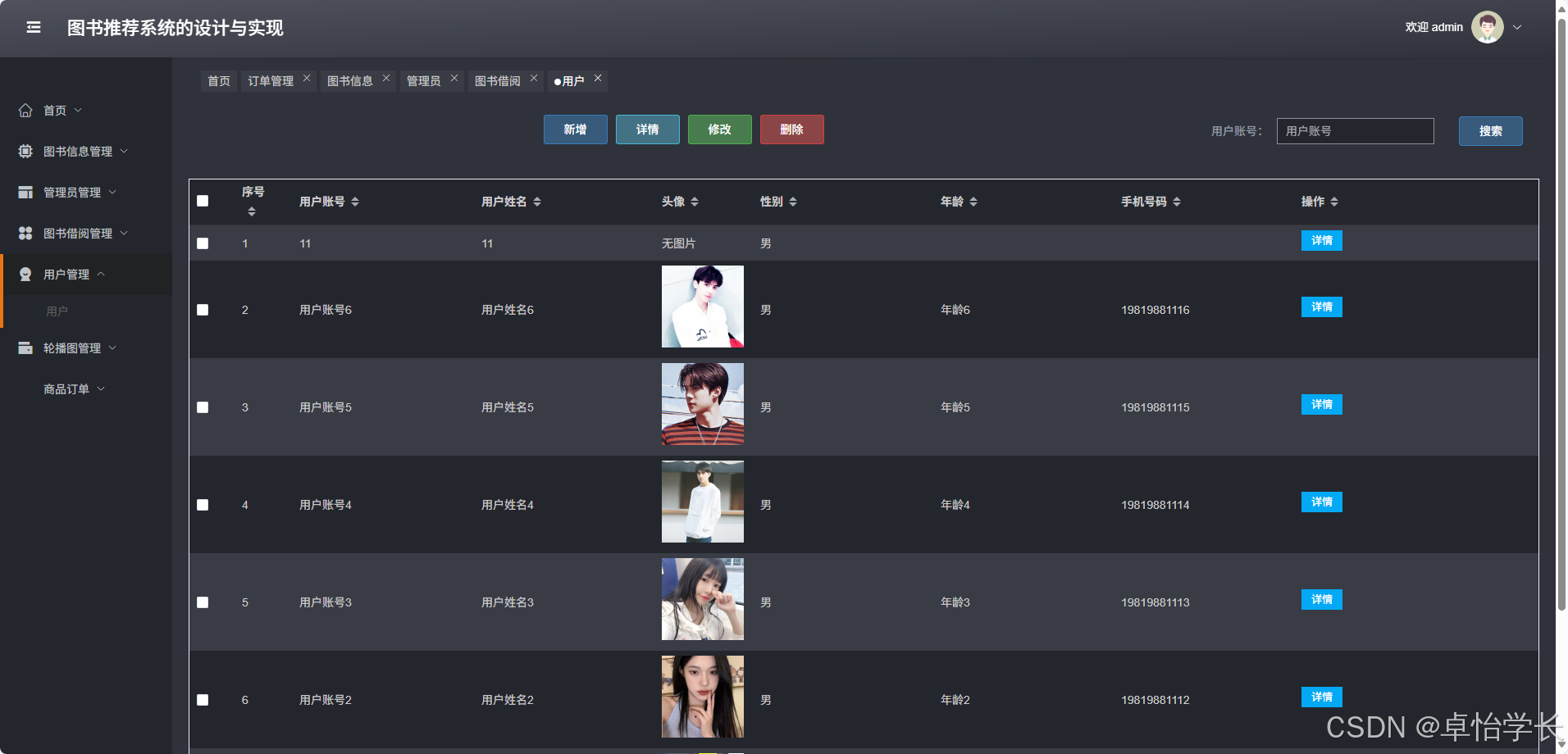Switch to the 图书借阅 tab
The image size is (1568, 754).
pos(498,81)
